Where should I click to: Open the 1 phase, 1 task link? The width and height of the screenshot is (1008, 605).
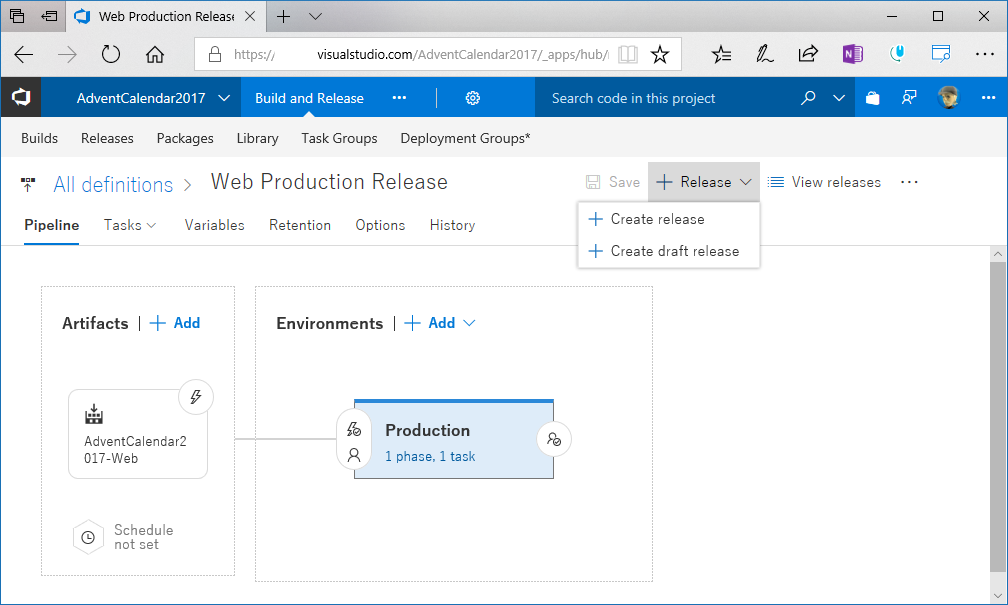pyautogui.click(x=430, y=456)
